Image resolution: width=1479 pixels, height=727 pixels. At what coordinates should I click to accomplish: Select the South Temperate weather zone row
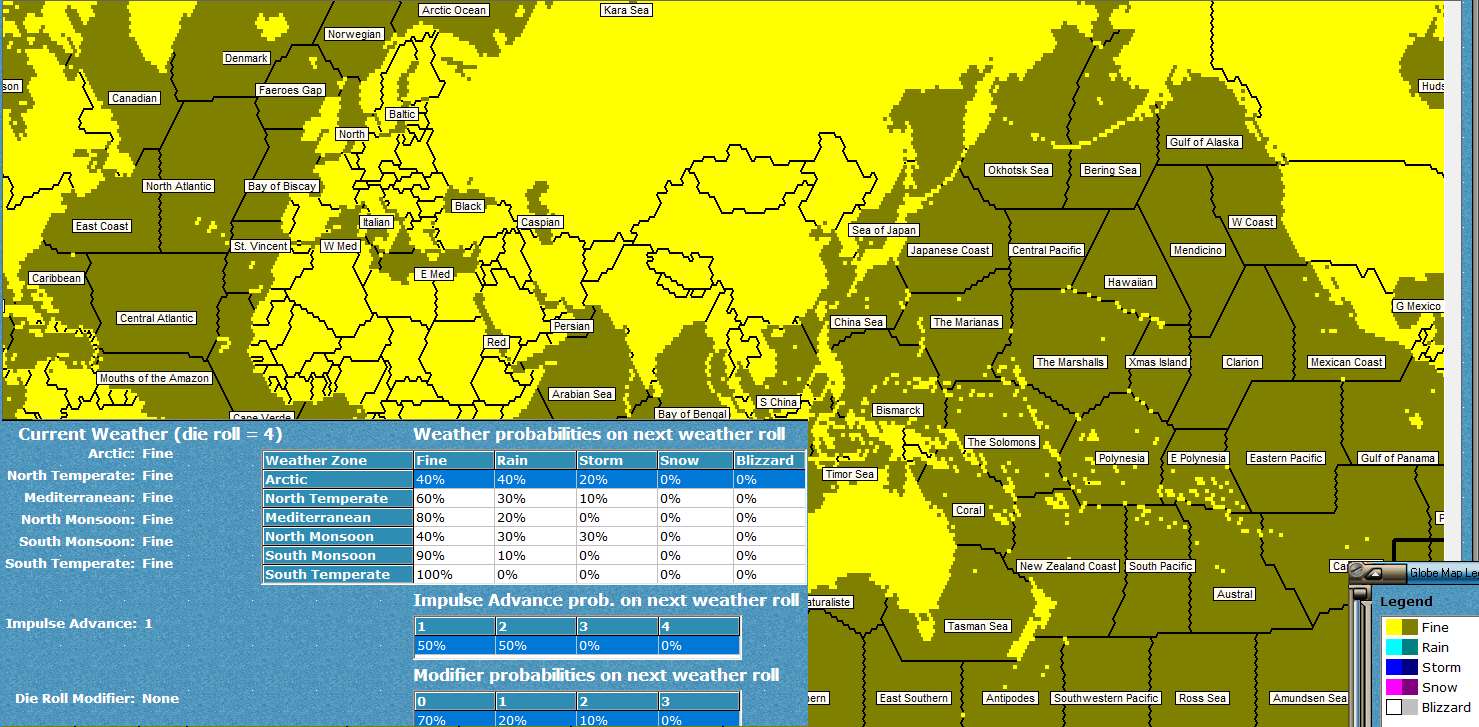[534, 574]
